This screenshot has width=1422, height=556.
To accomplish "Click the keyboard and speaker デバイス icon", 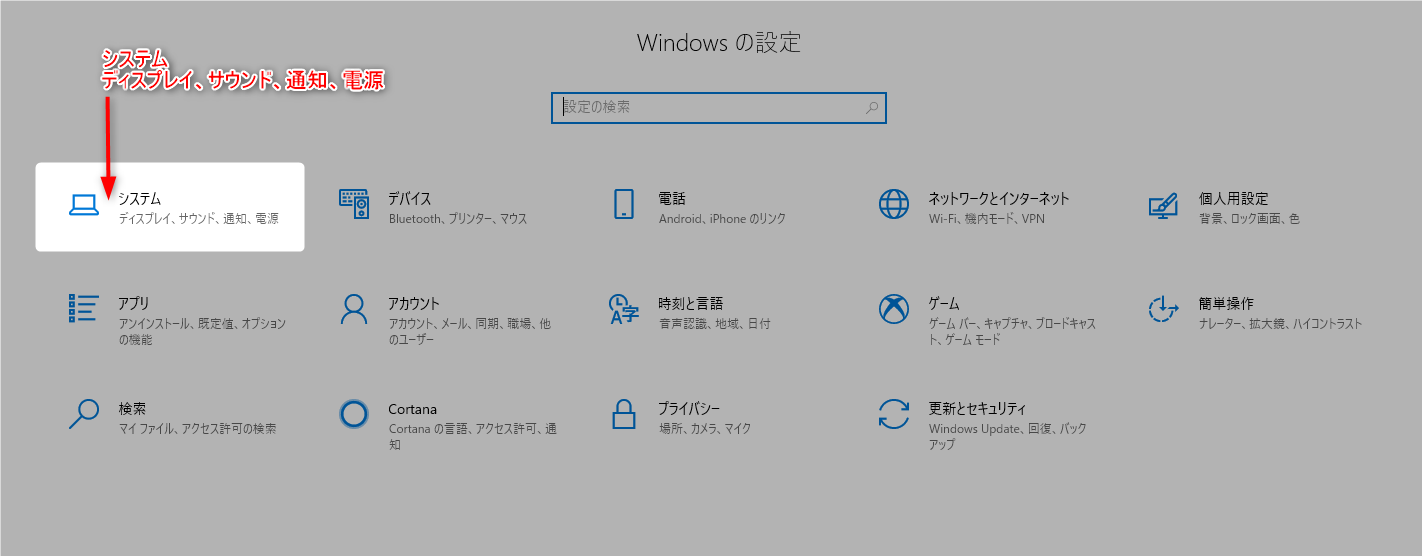I will [354, 204].
